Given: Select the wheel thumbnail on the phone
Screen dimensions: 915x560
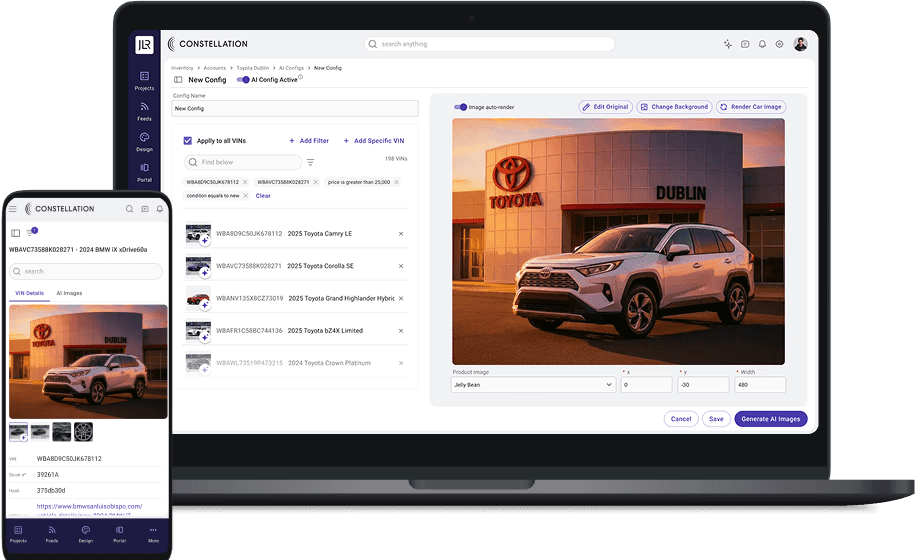Looking at the screenshot, I should point(83,432).
